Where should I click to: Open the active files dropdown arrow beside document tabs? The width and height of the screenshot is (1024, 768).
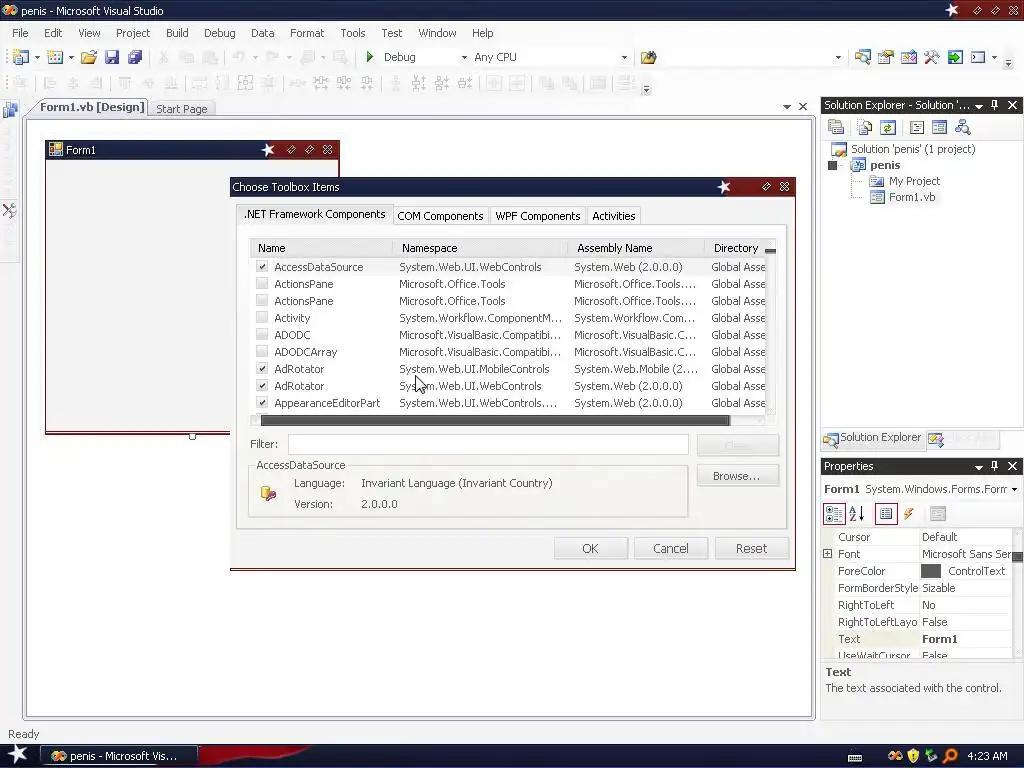coord(787,106)
